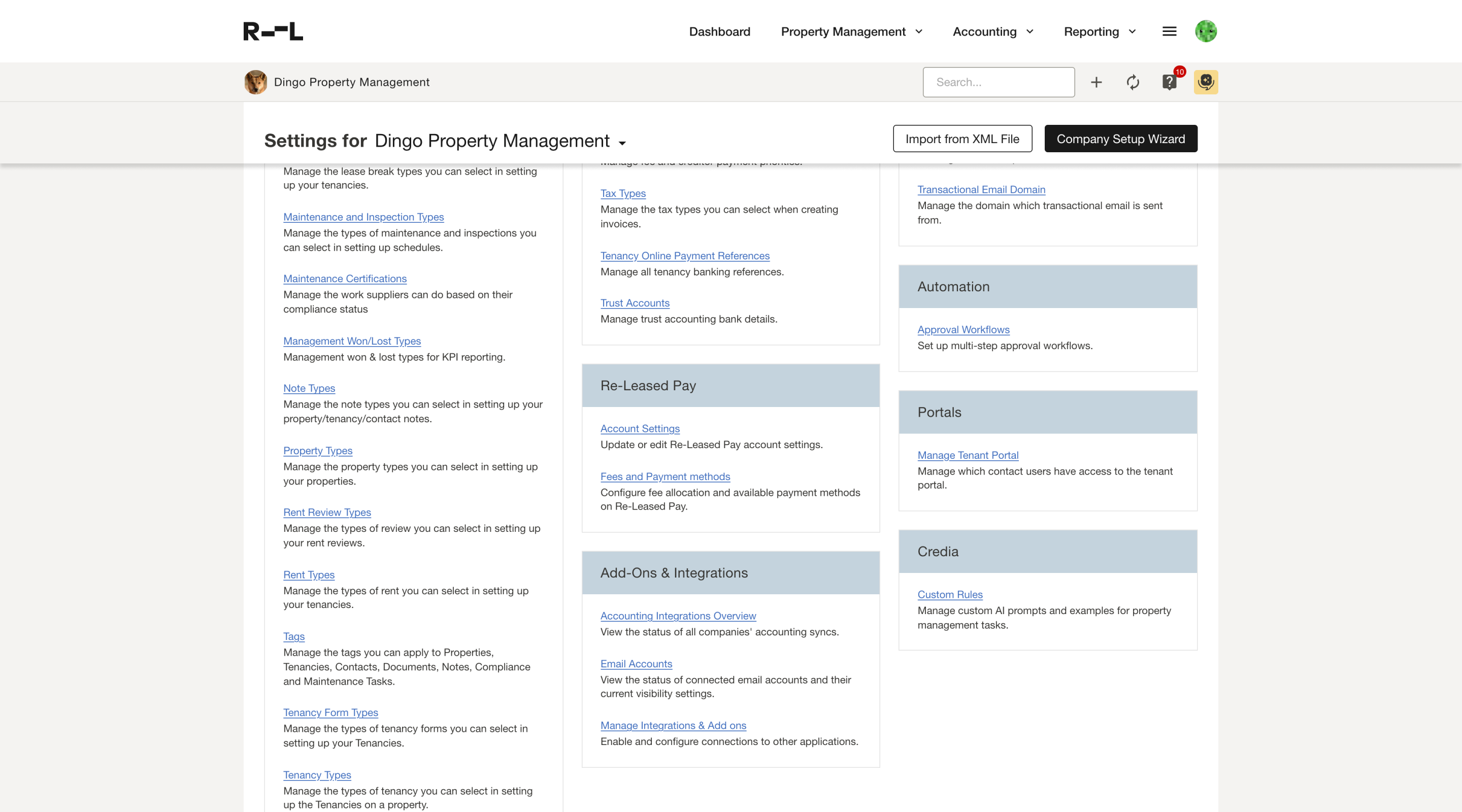Click Import from XML File button
This screenshot has height=812, width=1462.
click(x=962, y=139)
